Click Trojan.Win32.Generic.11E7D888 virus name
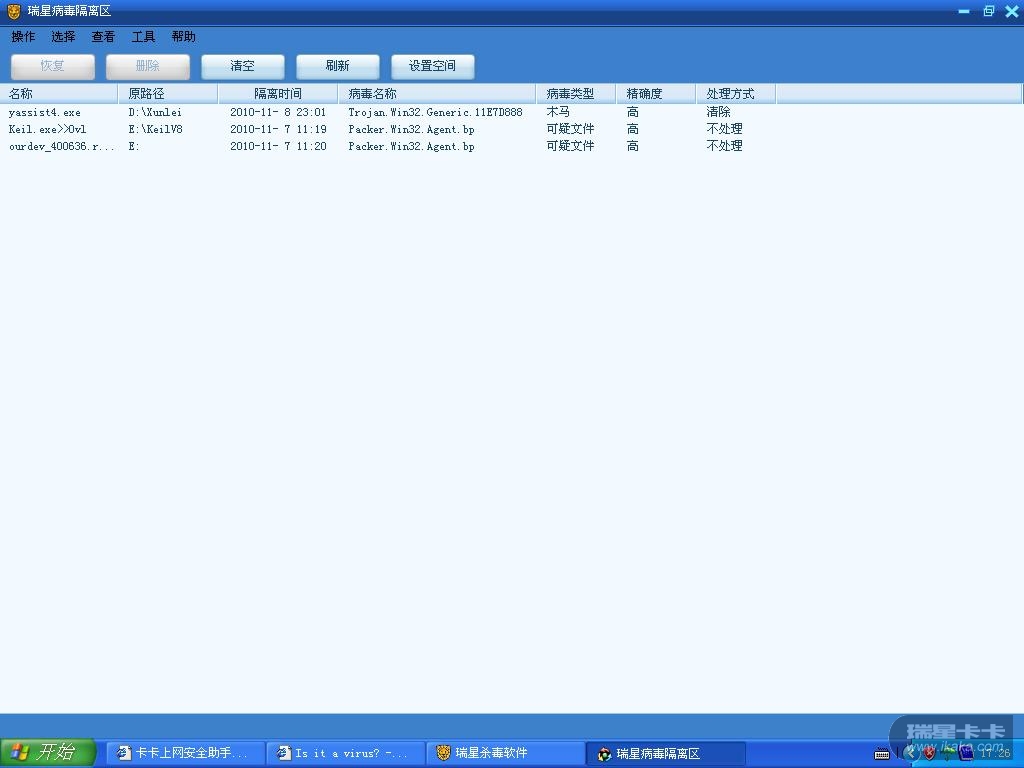The image size is (1024, 768). pyautogui.click(x=436, y=112)
